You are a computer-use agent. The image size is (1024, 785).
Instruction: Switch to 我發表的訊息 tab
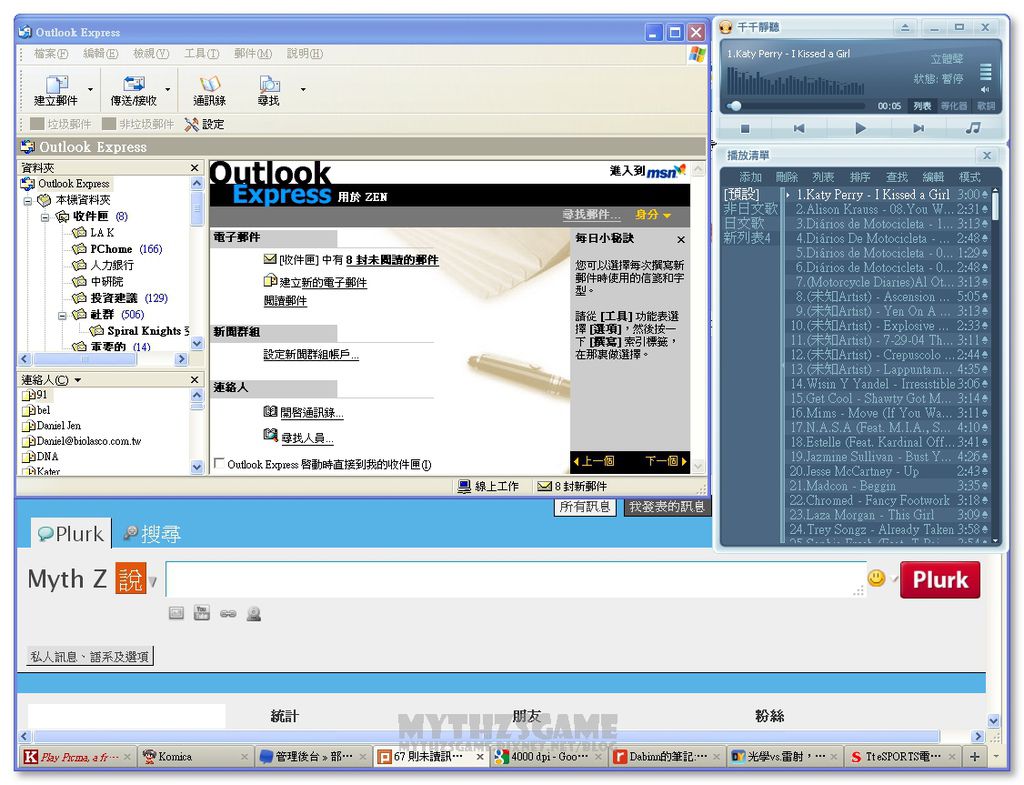click(x=666, y=507)
